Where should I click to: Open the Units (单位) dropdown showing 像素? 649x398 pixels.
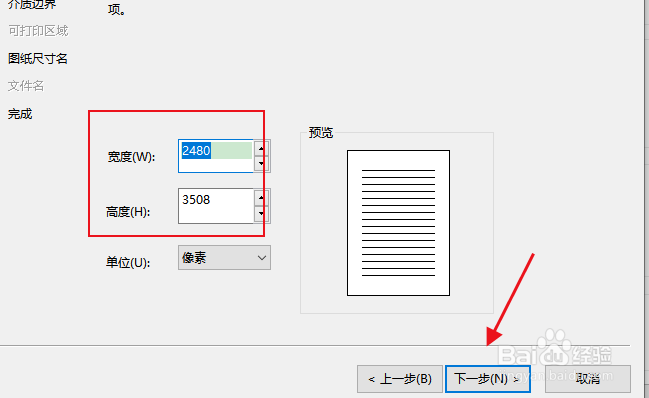coord(224,258)
